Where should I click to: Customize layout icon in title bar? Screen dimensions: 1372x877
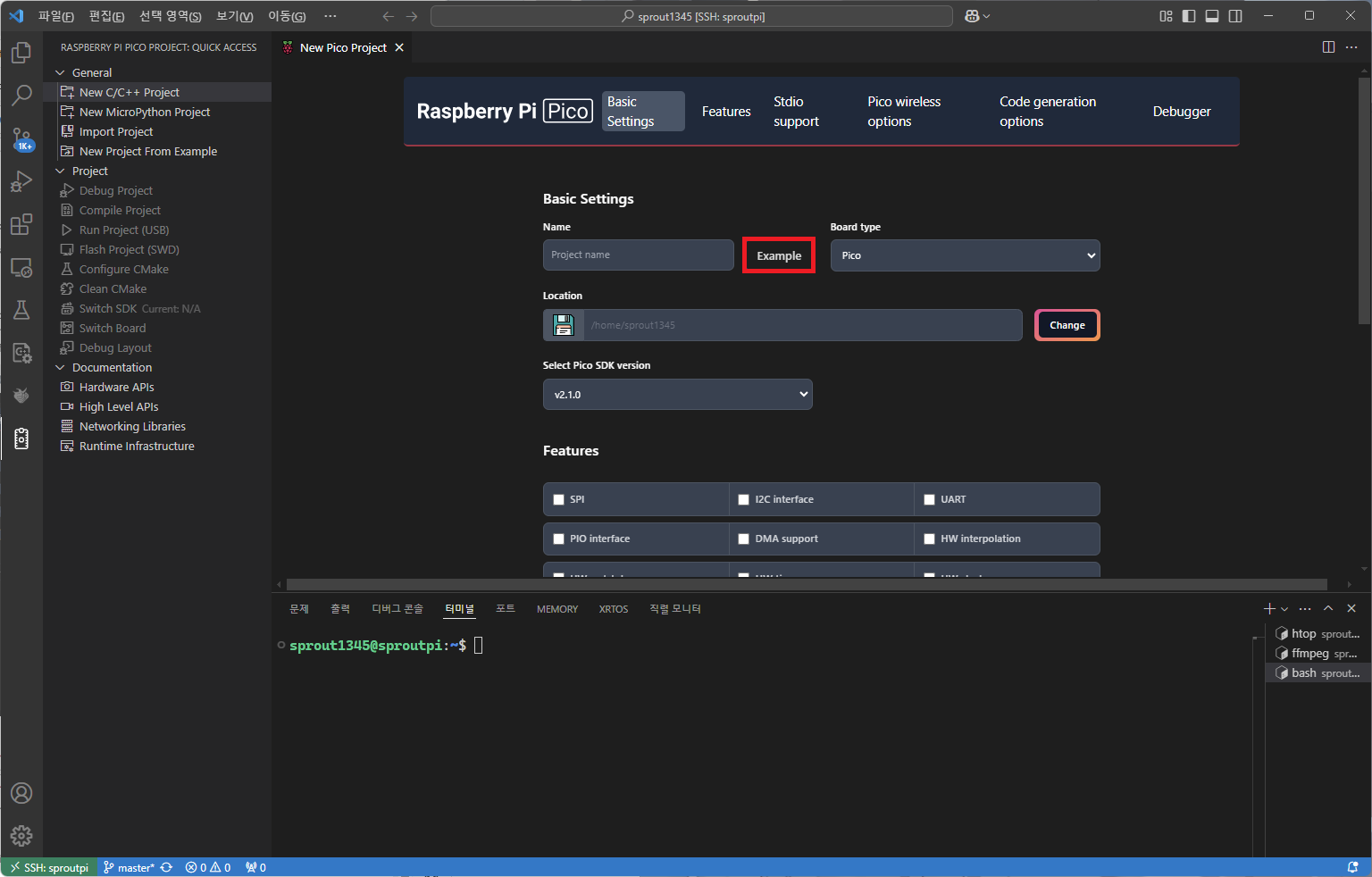coord(1166,16)
